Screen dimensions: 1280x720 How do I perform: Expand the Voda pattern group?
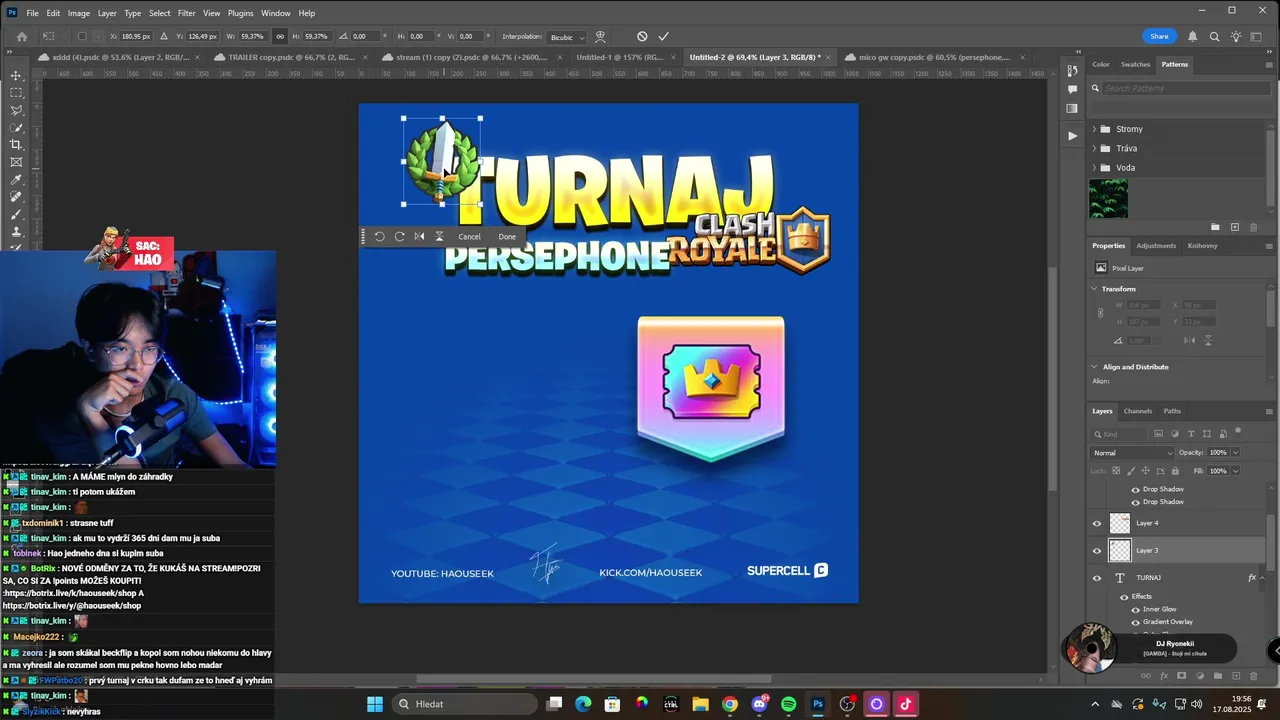pyautogui.click(x=1094, y=168)
